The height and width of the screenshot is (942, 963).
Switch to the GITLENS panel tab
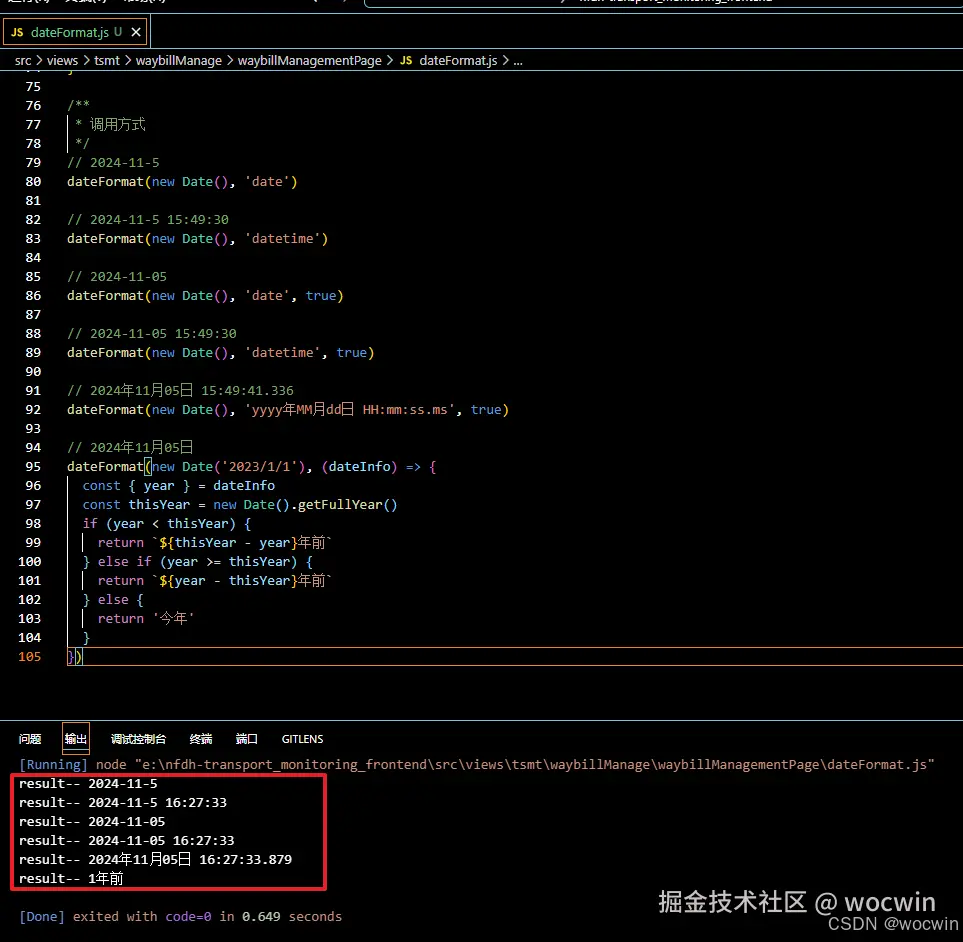coord(302,739)
